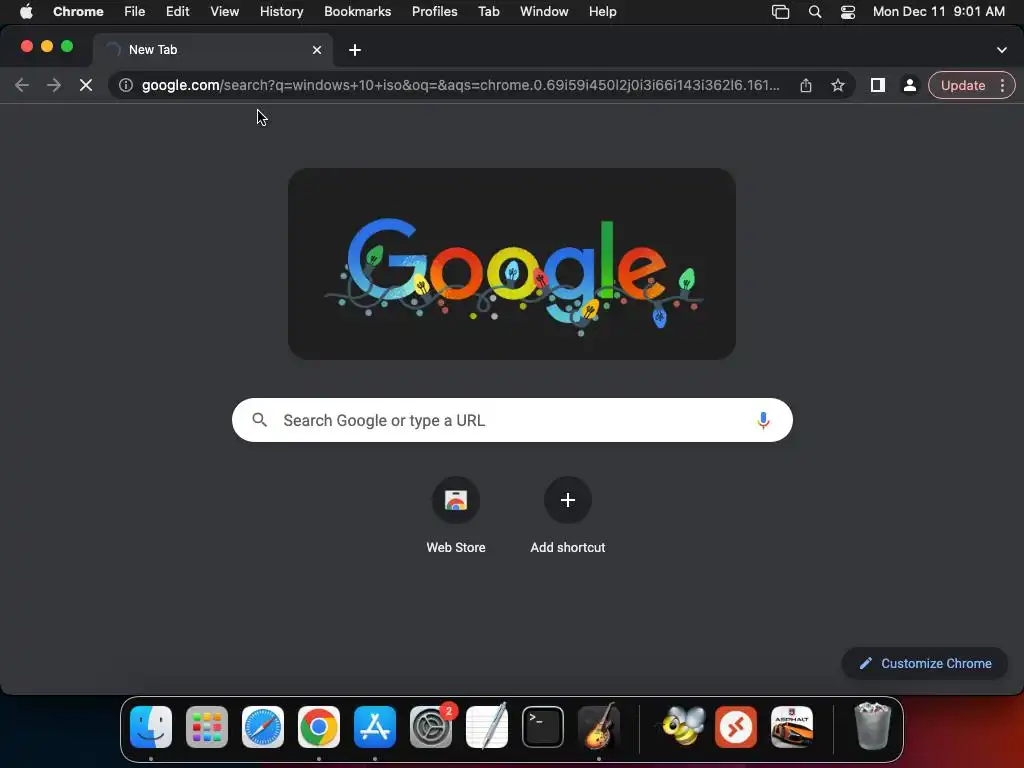Click the screen mirroring menu bar icon

[780, 12]
